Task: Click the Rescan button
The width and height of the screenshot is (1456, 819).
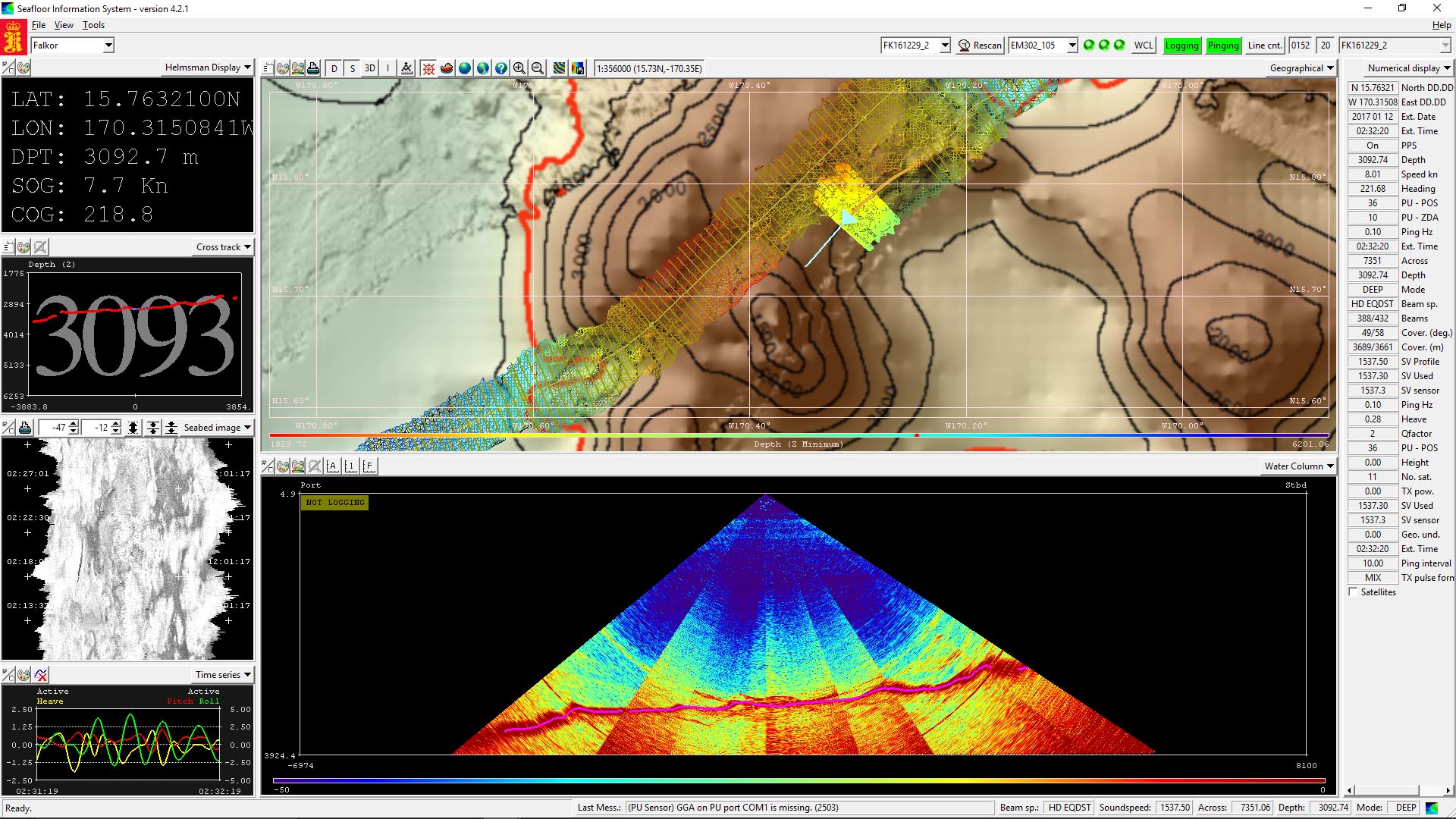Action: click(x=980, y=45)
